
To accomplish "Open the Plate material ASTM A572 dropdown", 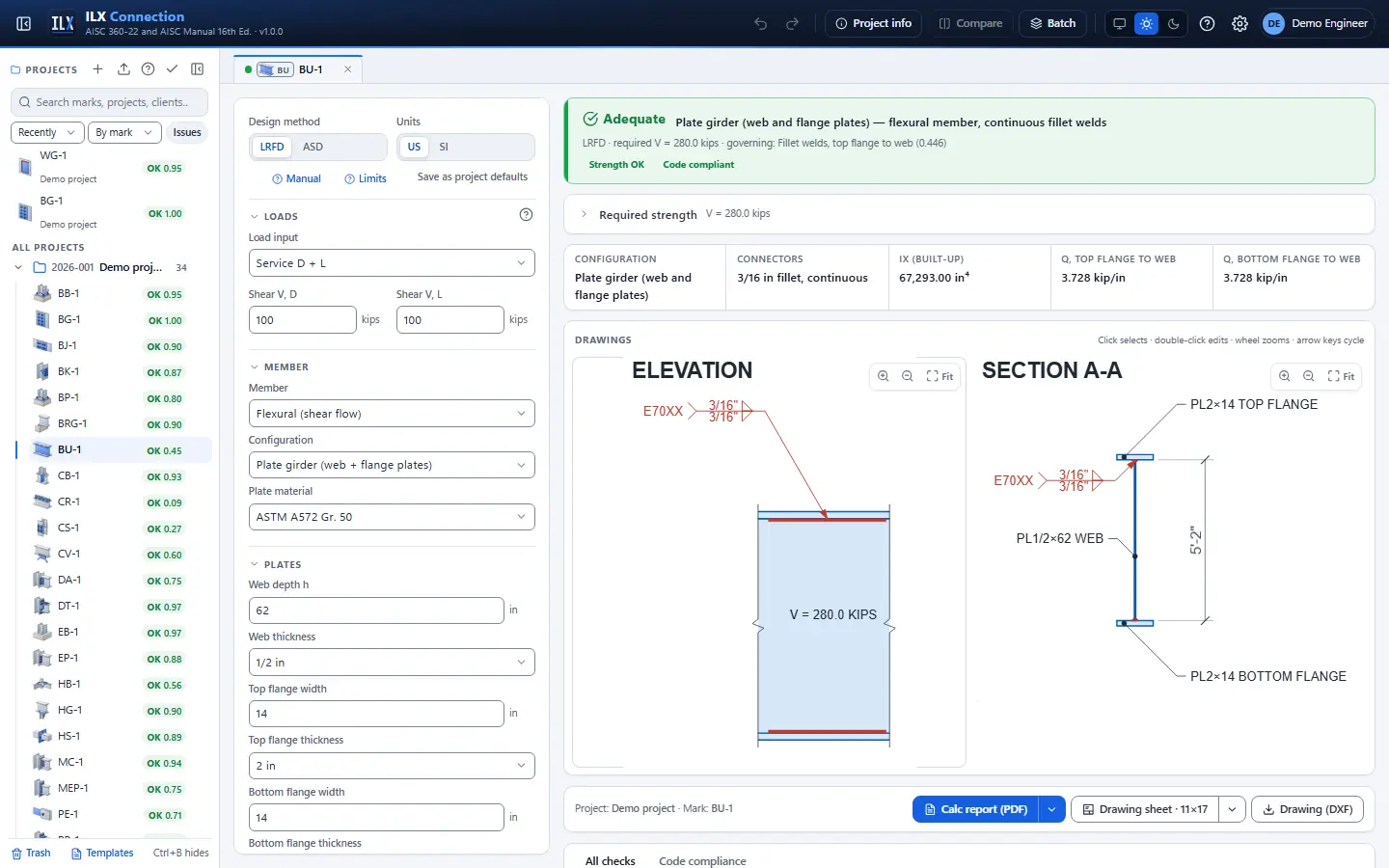I will pyautogui.click(x=392, y=517).
